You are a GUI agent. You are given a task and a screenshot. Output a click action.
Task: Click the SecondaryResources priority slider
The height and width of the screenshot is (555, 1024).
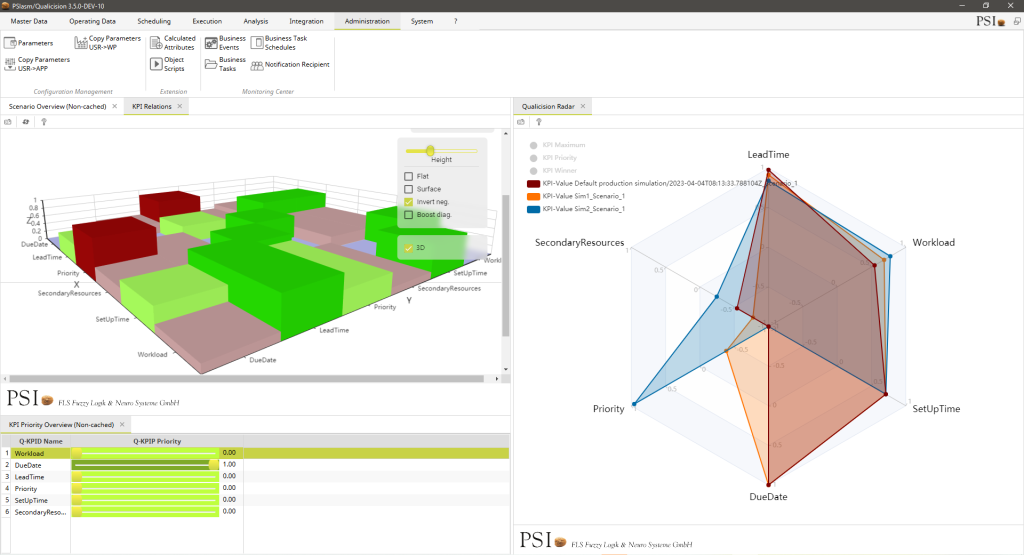[x=145, y=512]
